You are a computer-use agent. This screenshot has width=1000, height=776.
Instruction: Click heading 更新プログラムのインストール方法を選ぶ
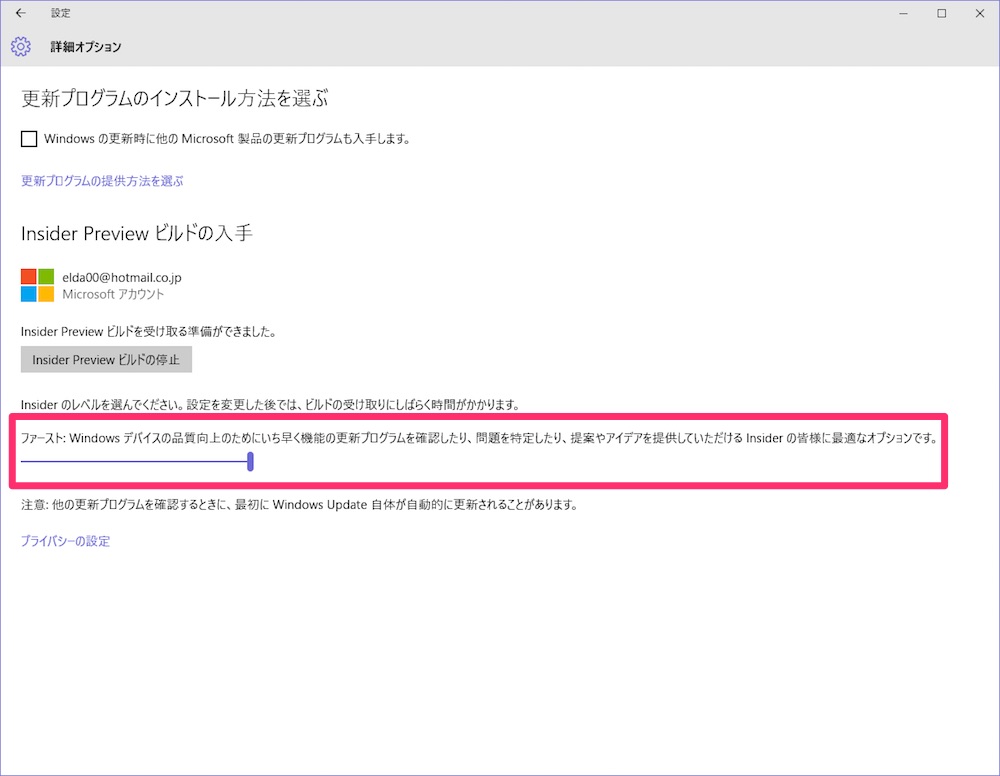(175, 98)
